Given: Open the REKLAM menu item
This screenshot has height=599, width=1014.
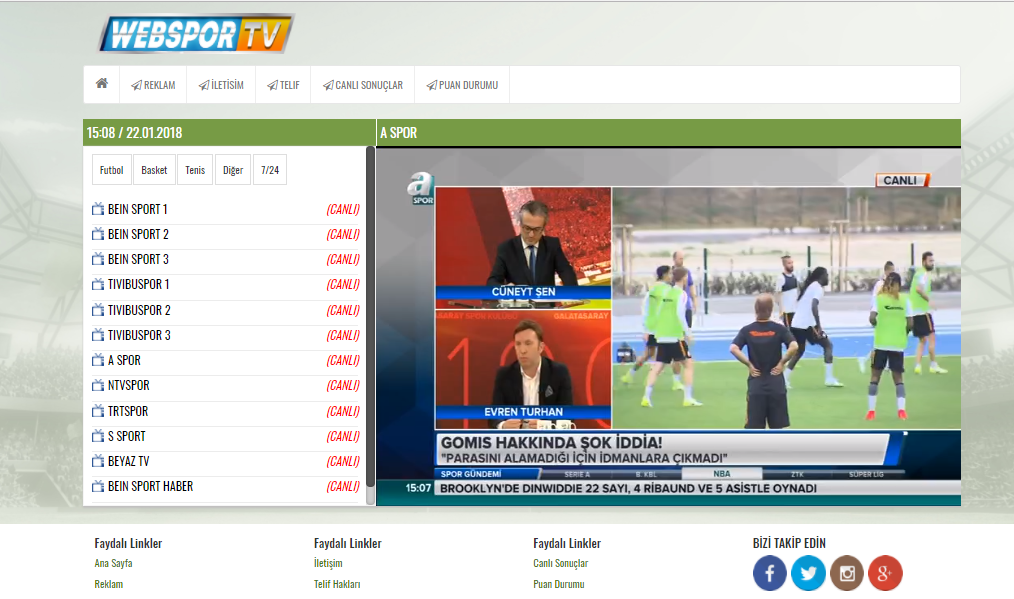Looking at the screenshot, I should click(x=153, y=85).
